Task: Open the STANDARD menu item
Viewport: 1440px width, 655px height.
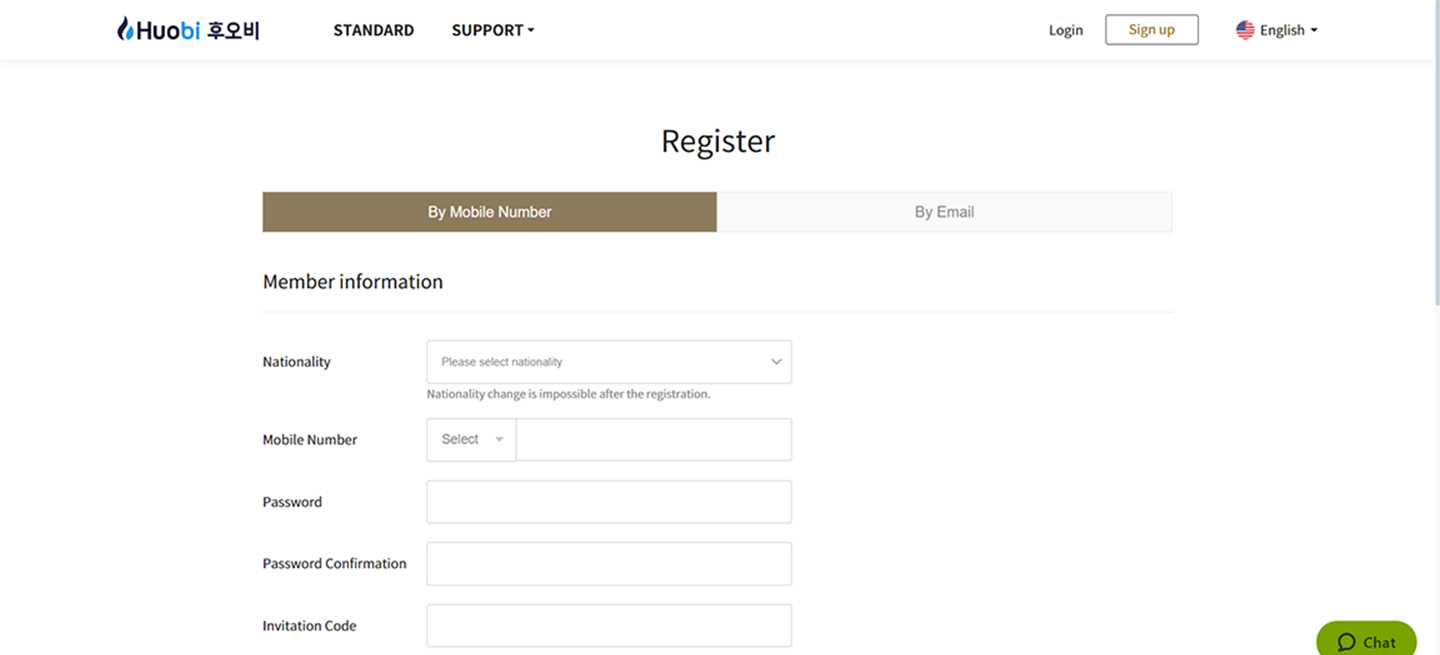Action: [373, 30]
